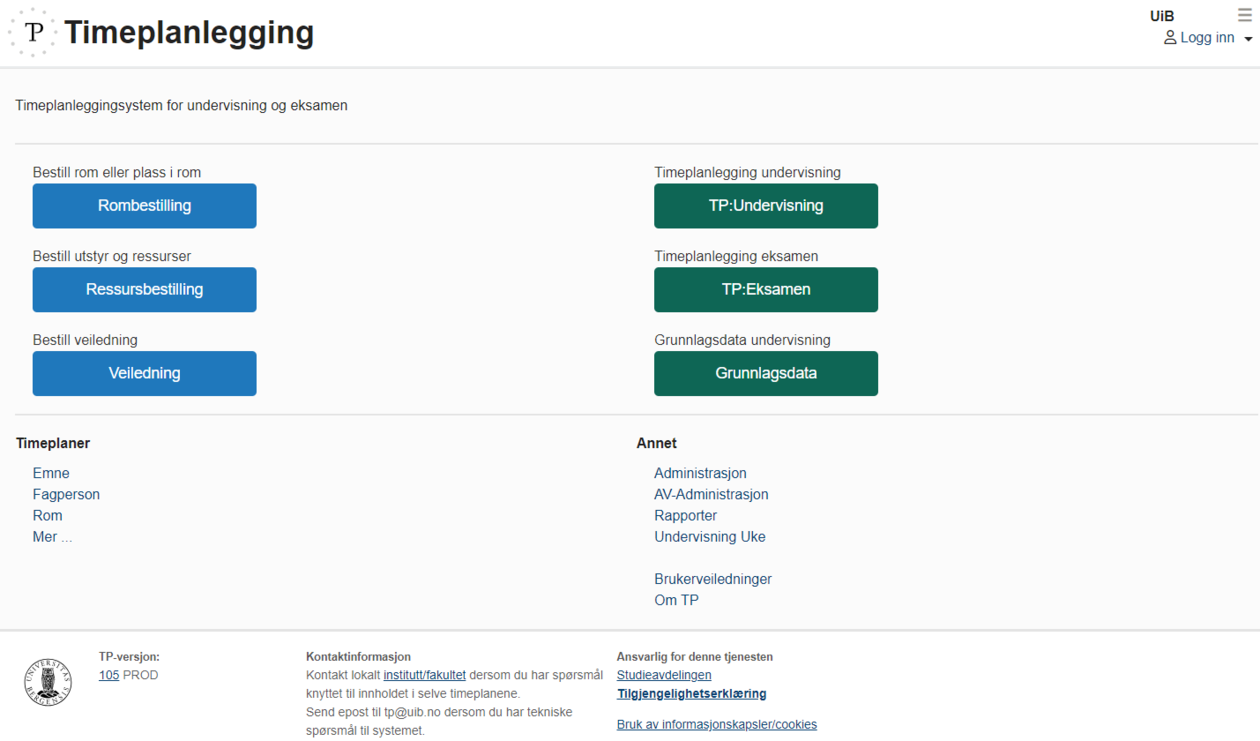Open TP:Undervisning planning
The height and width of the screenshot is (741, 1260).
[x=765, y=206]
